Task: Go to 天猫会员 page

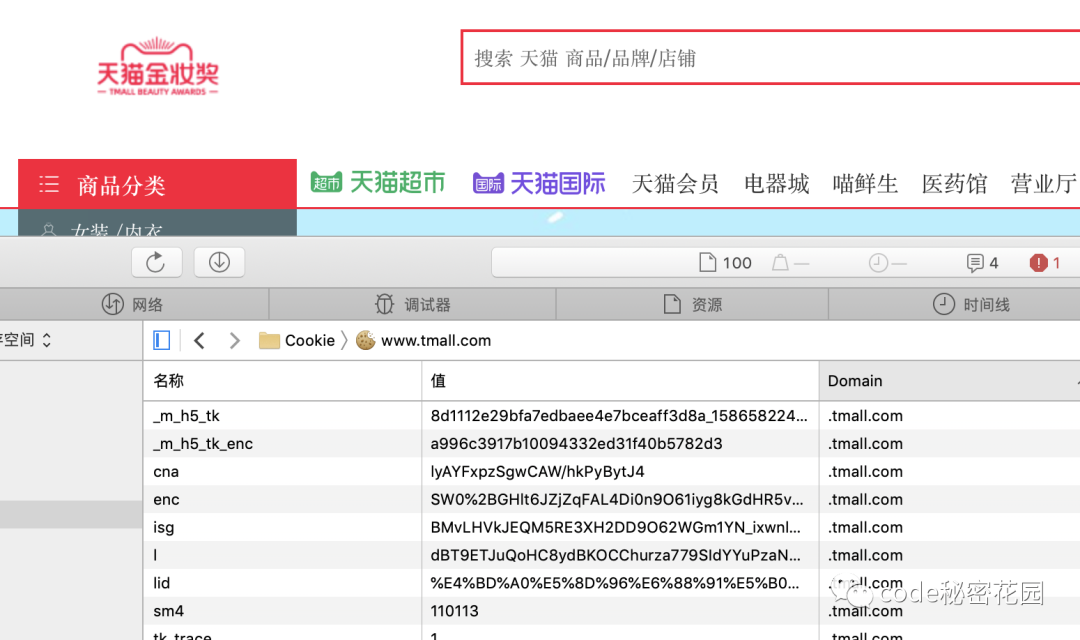Action: tap(675, 184)
